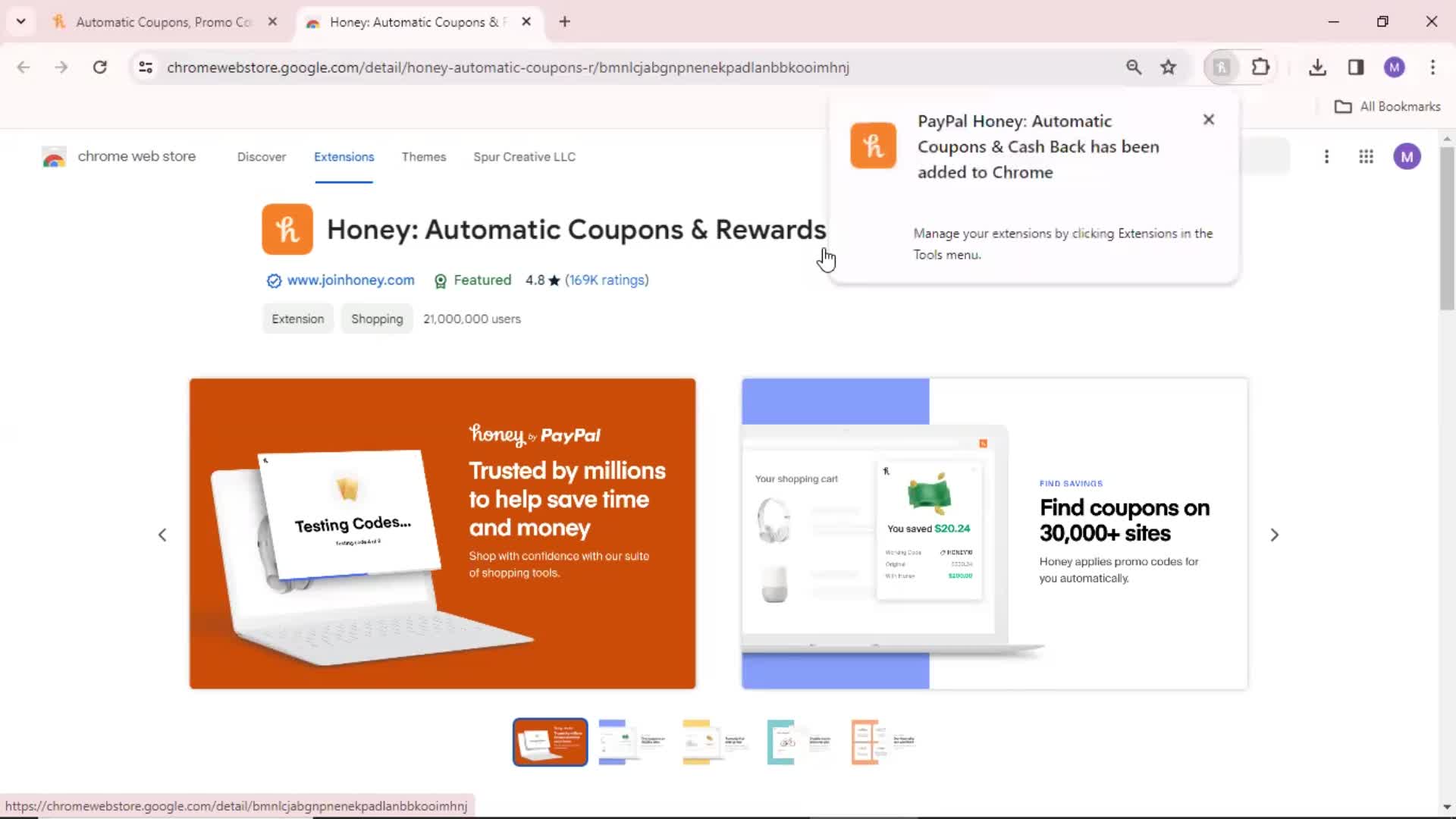Screen dimensions: 1456x819
Task: Click the Honey: Automatic Coupons & Rewards title
Action: (x=576, y=230)
